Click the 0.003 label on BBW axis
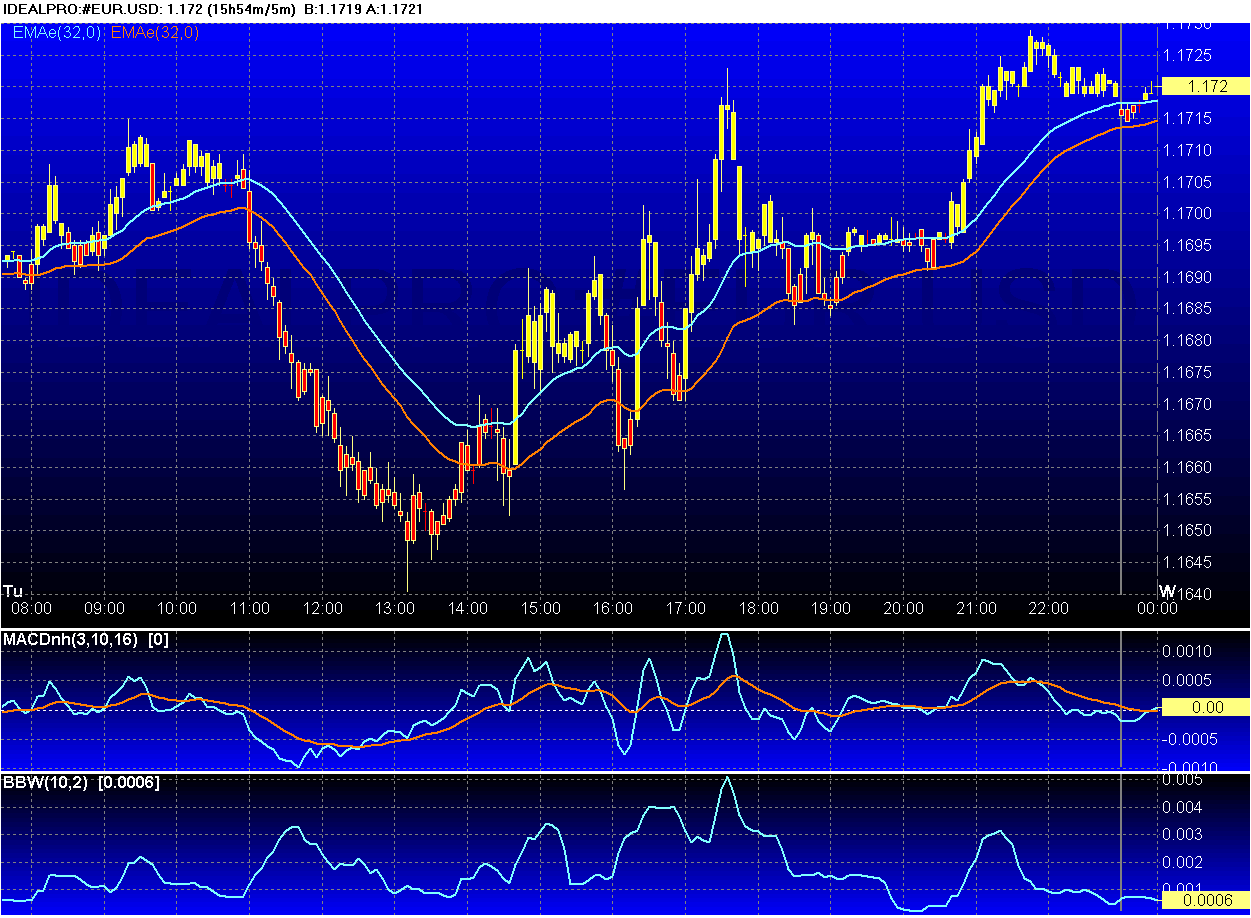 pyautogui.click(x=1184, y=834)
